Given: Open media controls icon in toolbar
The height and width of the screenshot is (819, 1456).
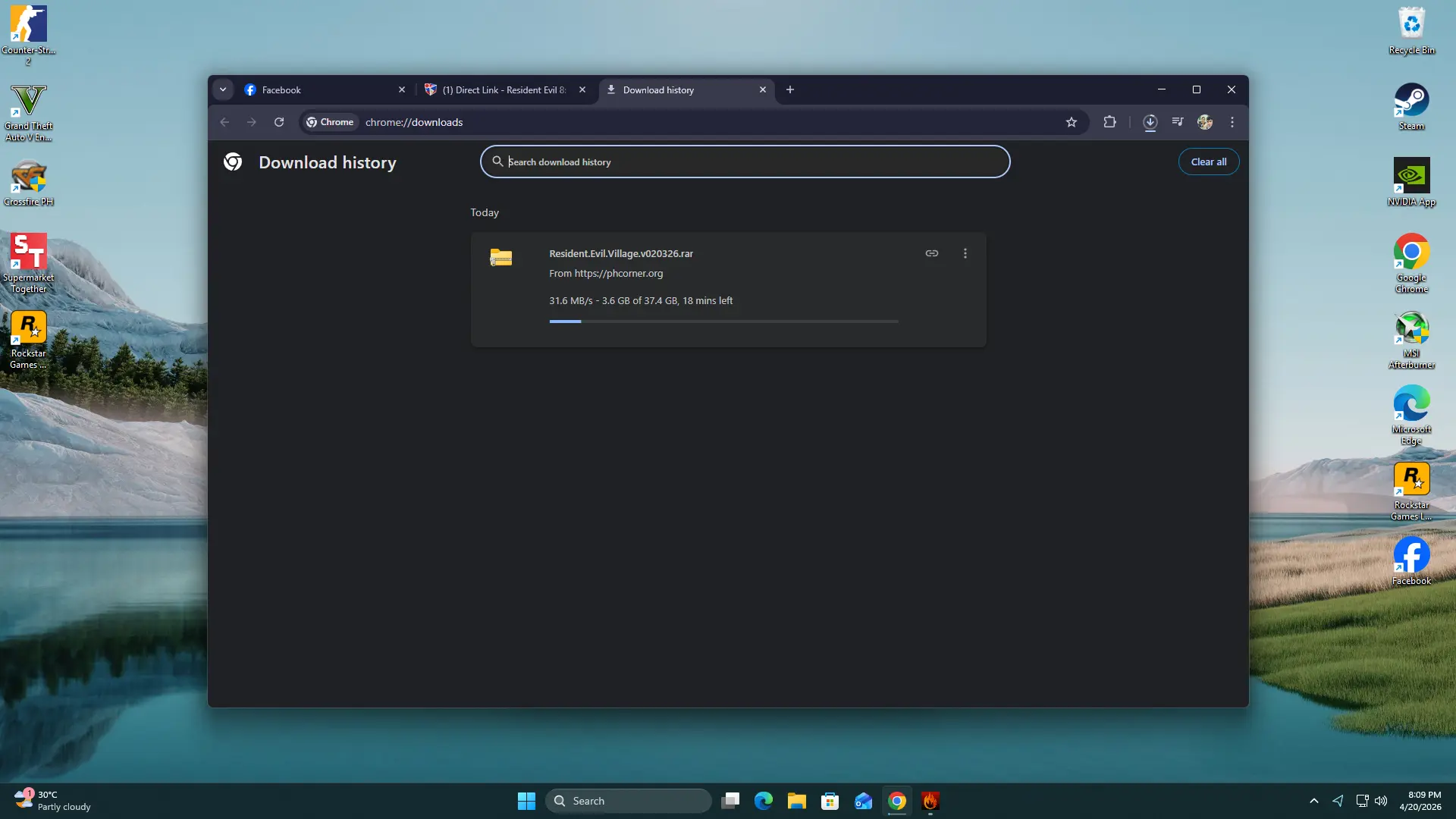Looking at the screenshot, I should click(x=1178, y=122).
